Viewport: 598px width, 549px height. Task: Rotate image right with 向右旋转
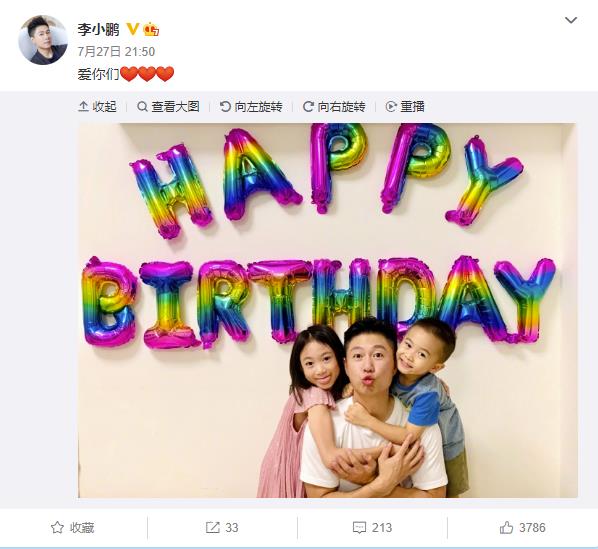click(x=334, y=106)
